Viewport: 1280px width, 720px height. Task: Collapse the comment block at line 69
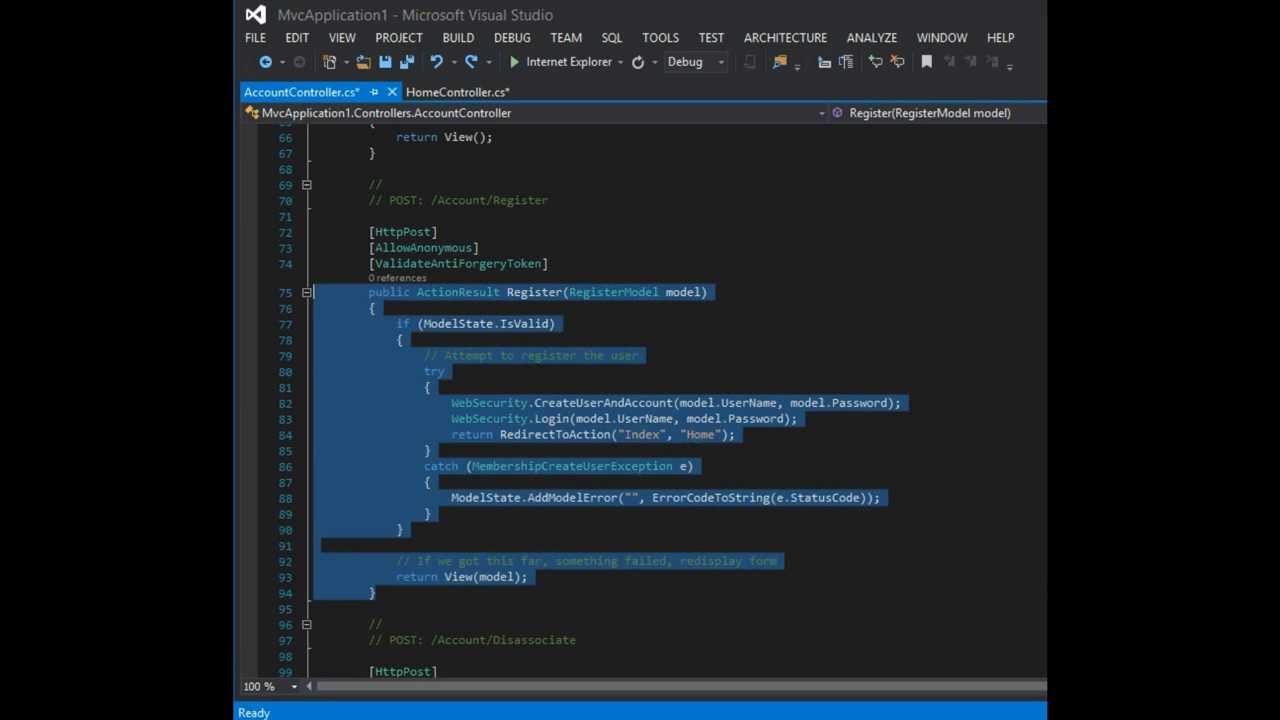click(x=306, y=185)
